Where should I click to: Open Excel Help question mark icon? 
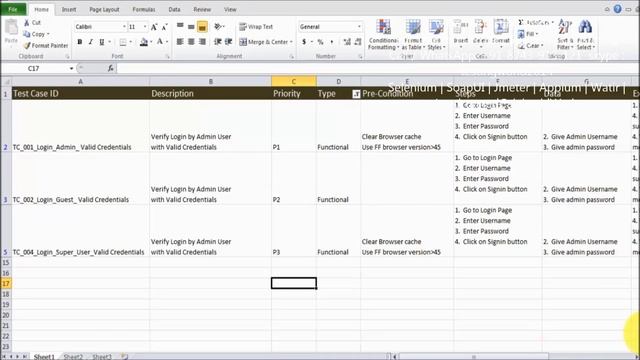pos(618,9)
